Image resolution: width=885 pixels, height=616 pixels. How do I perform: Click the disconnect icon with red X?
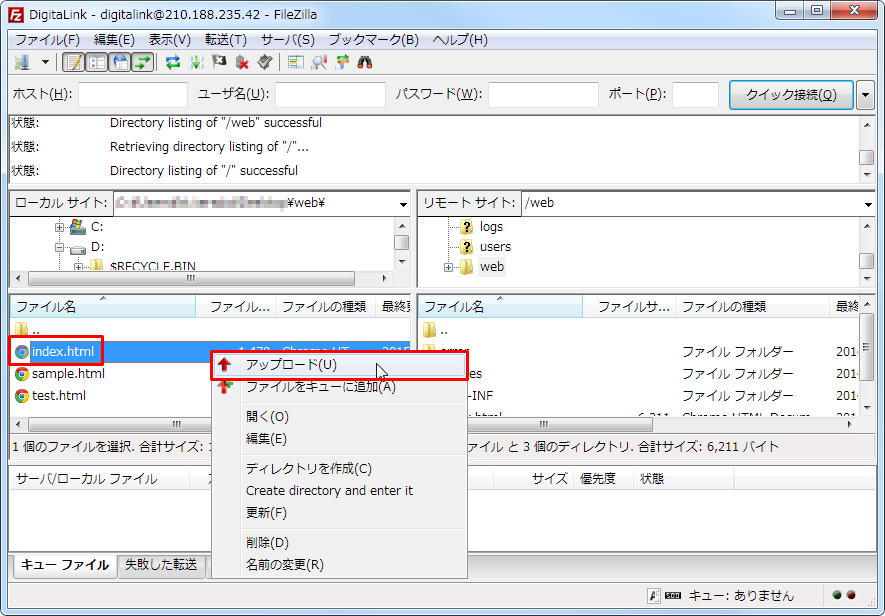point(242,62)
